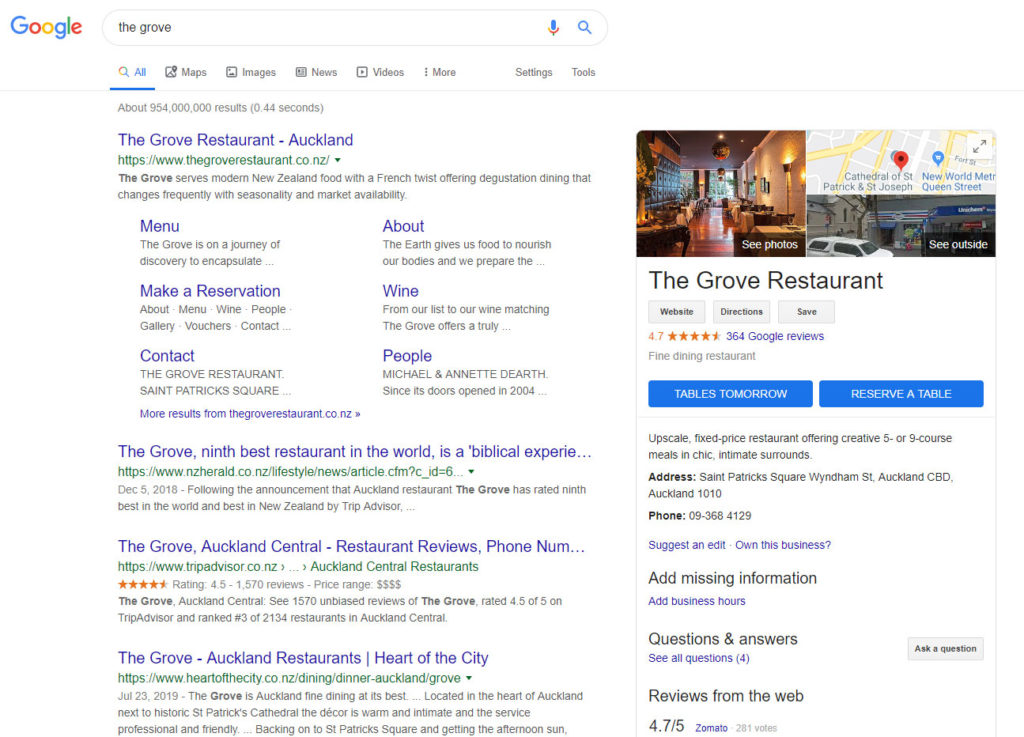Expand dropdown arrow next to nzherald URL

click(x=472, y=471)
